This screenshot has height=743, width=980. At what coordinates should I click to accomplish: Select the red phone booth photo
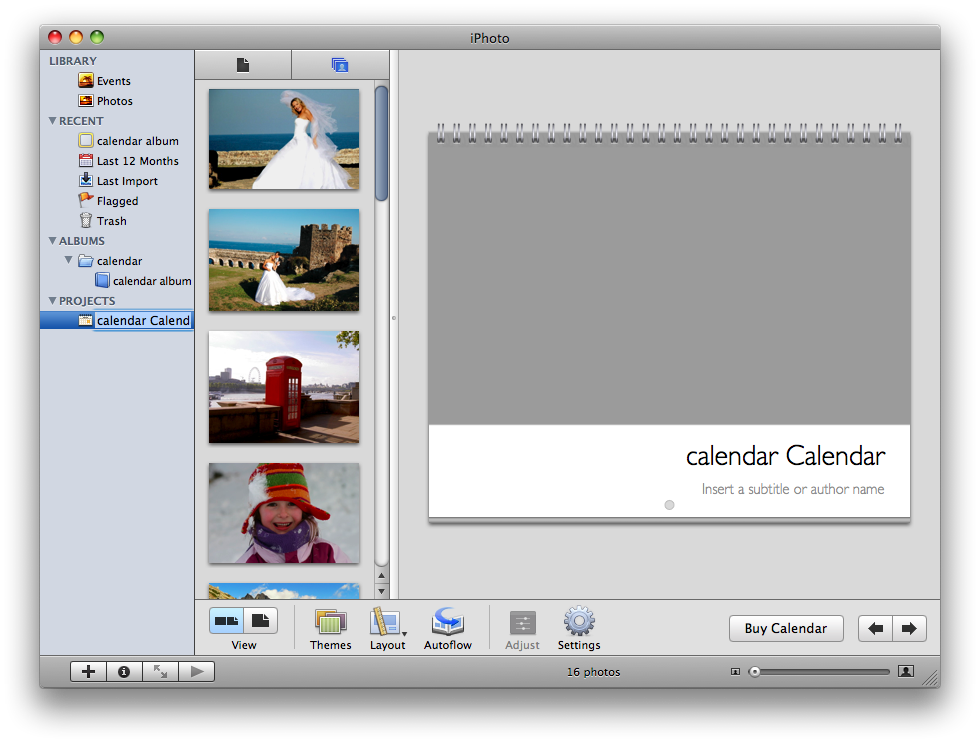tap(284, 387)
